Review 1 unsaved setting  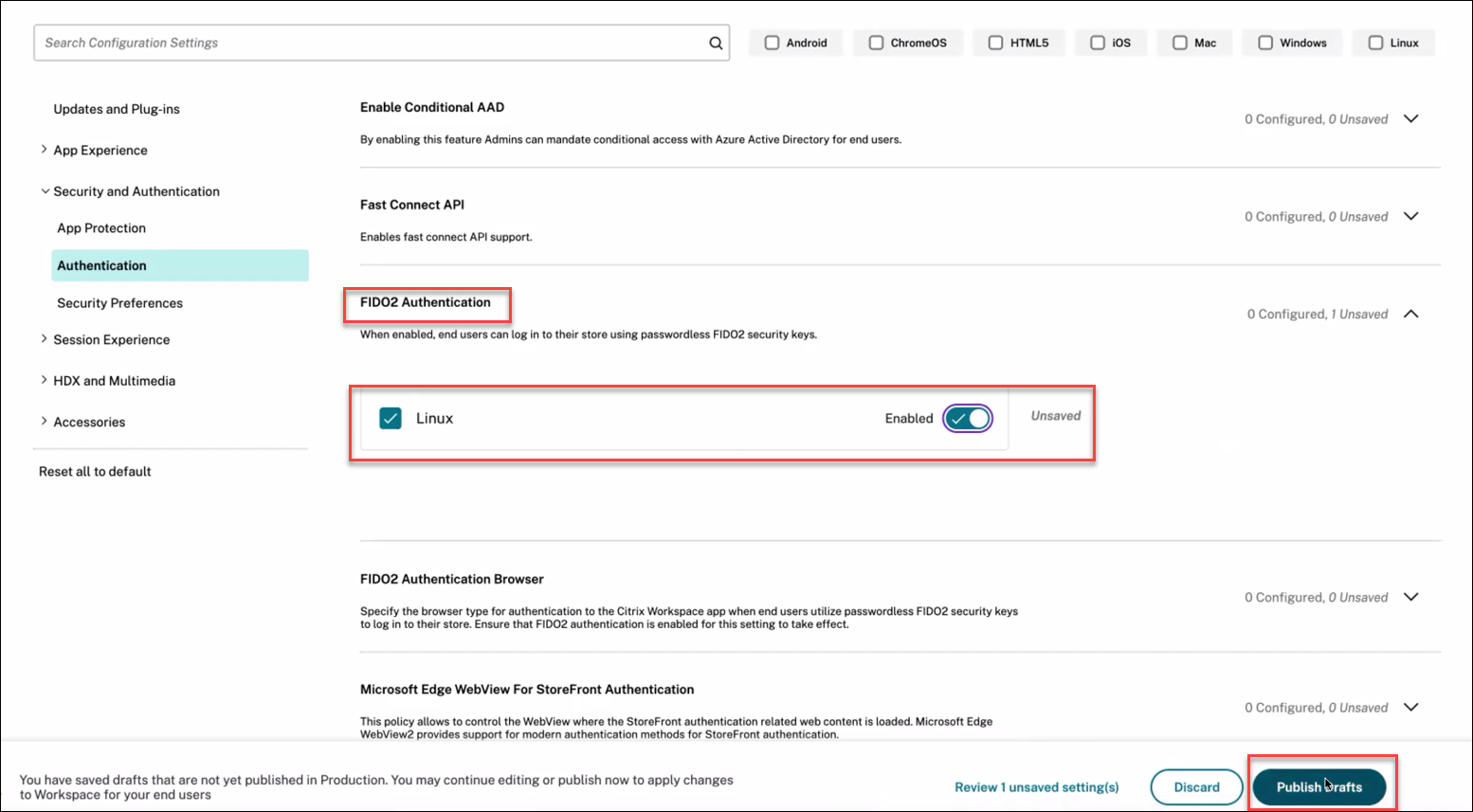point(1036,786)
